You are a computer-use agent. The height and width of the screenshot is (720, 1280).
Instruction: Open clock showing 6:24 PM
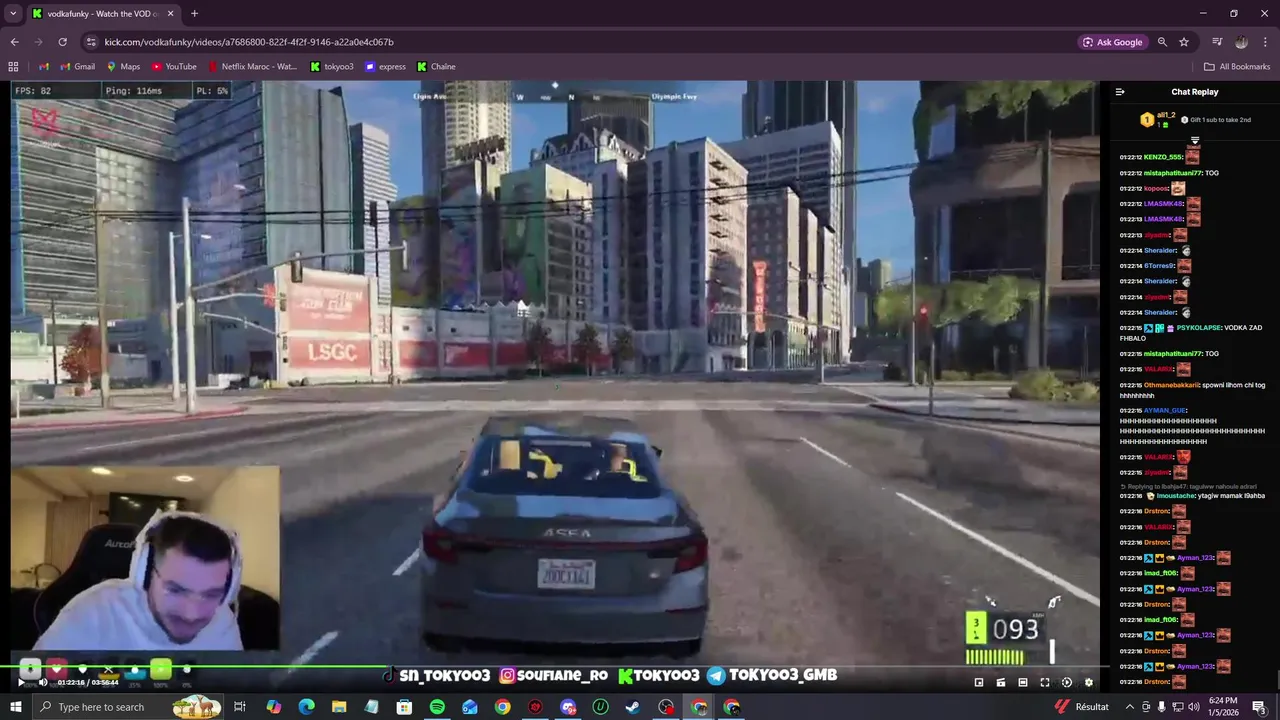click(x=1223, y=707)
